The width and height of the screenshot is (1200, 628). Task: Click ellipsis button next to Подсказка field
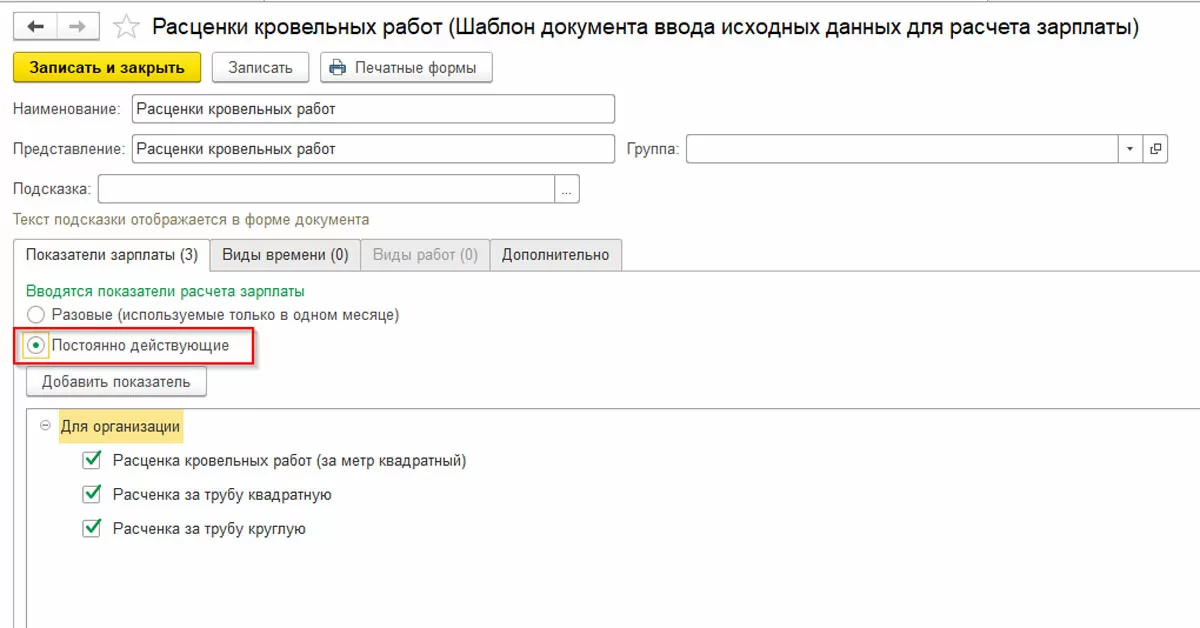pos(567,189)
